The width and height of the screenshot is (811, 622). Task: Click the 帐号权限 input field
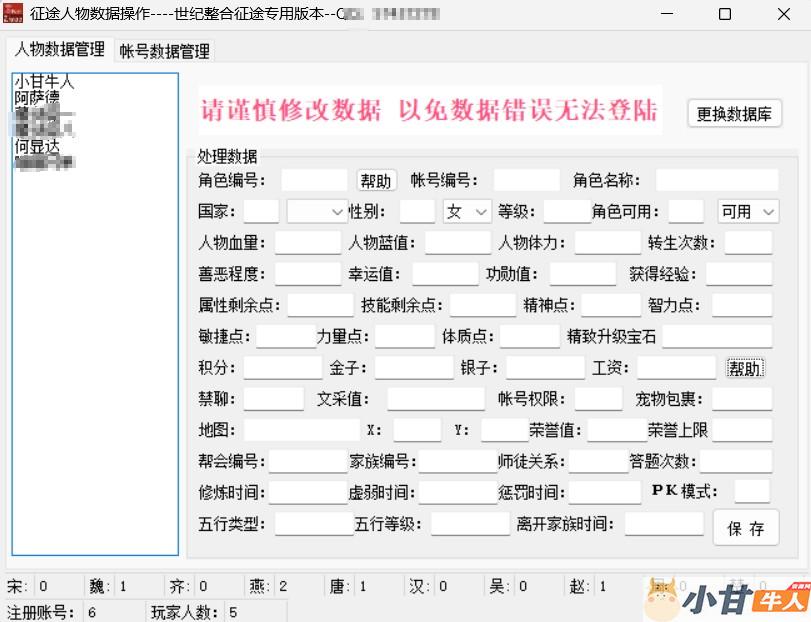click(598, 399)
